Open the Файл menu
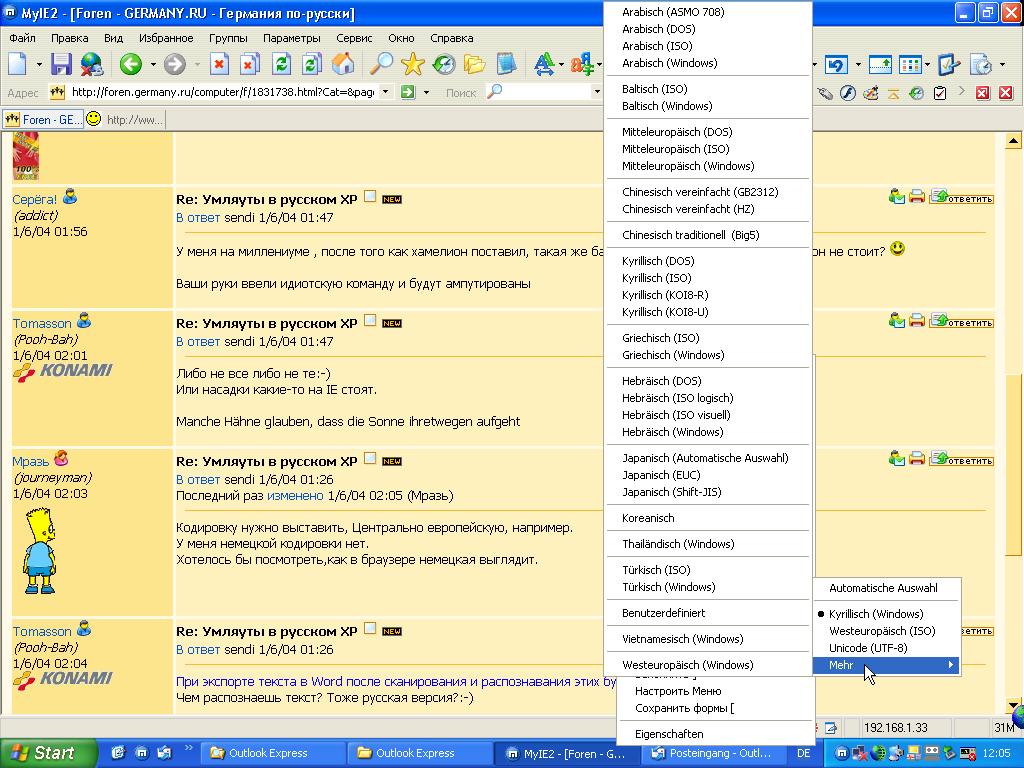This screenshot has height=768, width=1024. pyautogui.click(x=22, y=38)
